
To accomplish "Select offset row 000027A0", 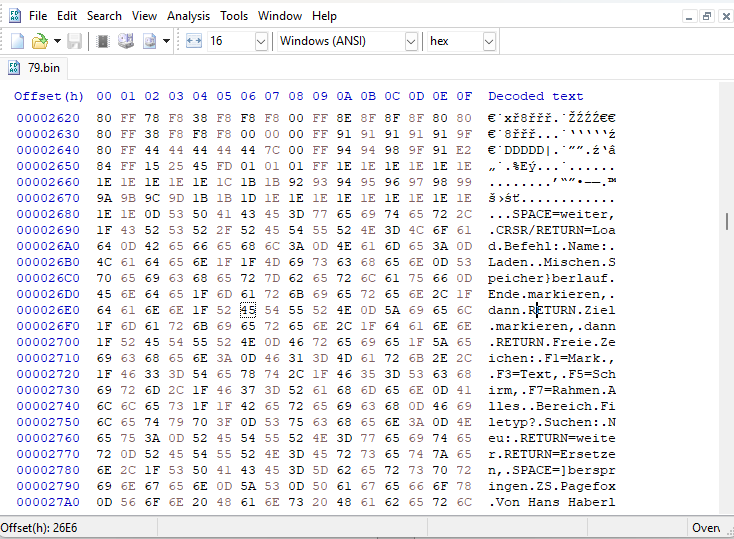I will tap(48, 502).
